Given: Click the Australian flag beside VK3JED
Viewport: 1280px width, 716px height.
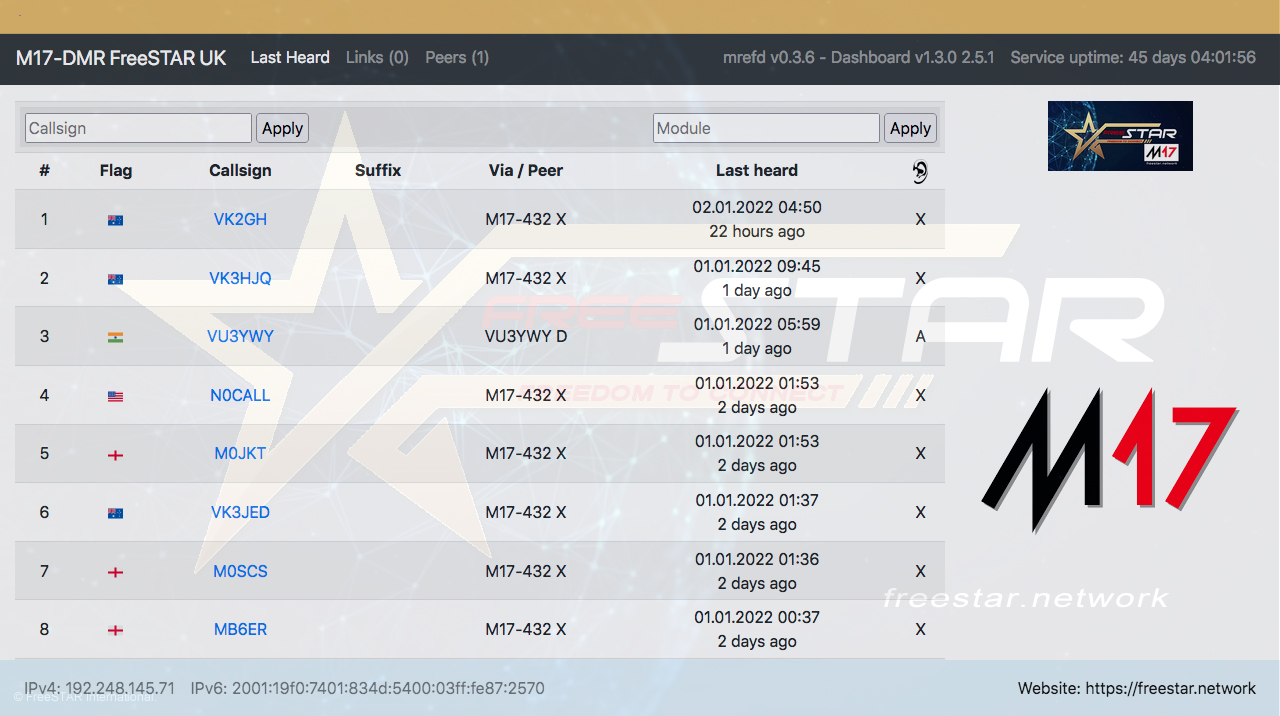Looking at the screenshot, I should (116, 513).
